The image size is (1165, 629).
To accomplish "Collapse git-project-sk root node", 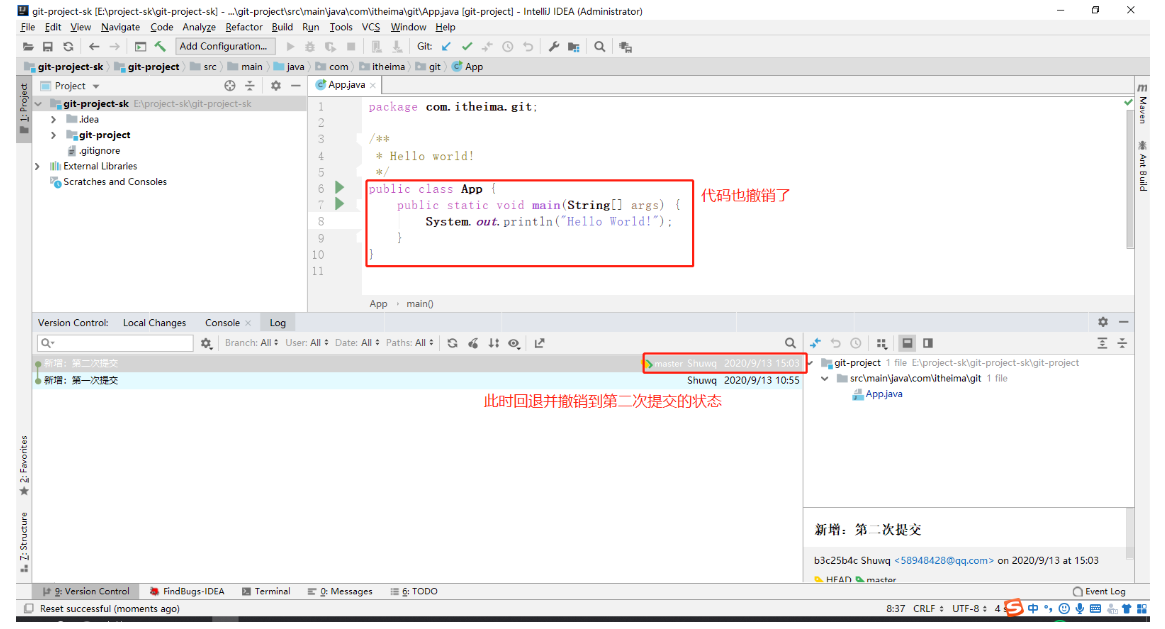I will coord(38,104).
